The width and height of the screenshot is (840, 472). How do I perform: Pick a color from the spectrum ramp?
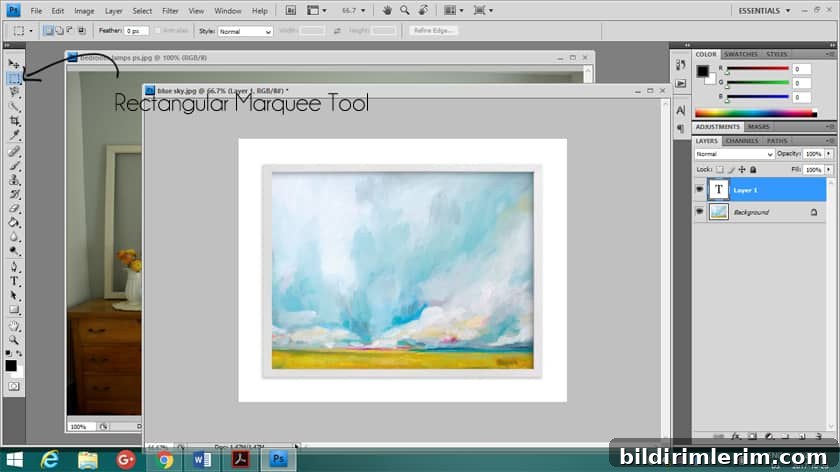pyautogui.click(x=755, y=113)
